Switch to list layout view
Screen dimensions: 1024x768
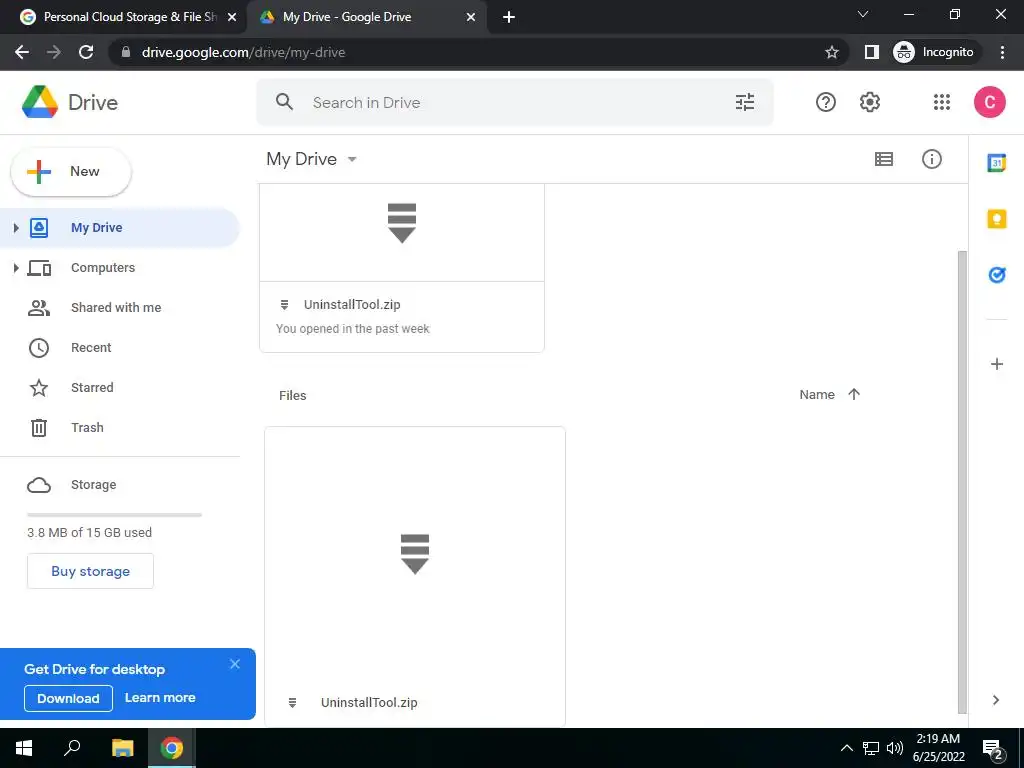884,159
